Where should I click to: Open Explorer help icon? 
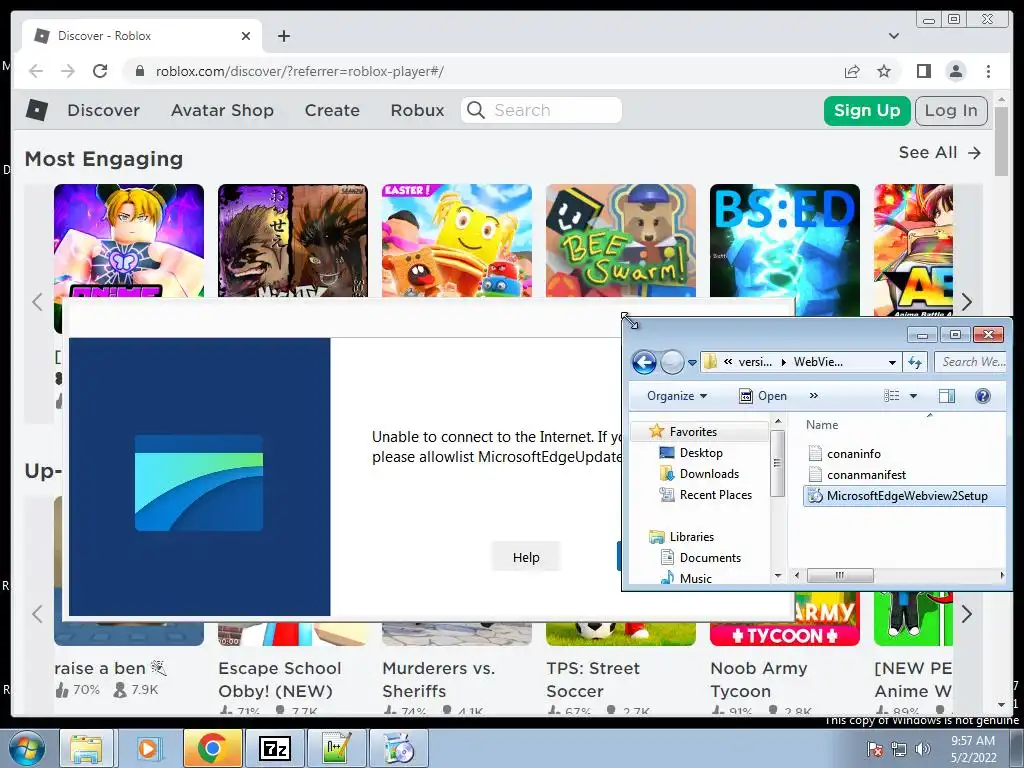[x=982, y=396]
